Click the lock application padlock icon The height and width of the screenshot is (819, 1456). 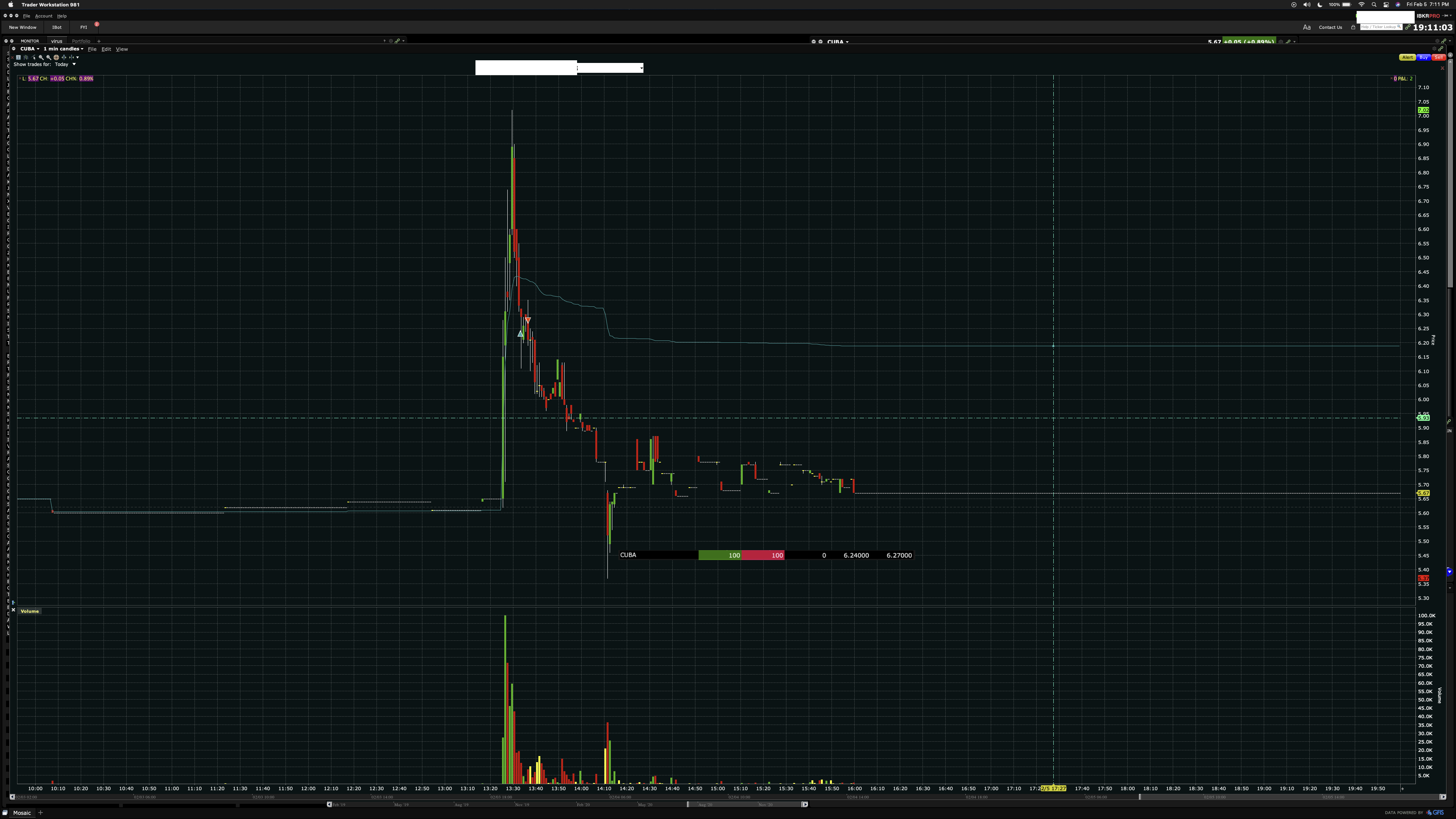tap(1353, 27)
